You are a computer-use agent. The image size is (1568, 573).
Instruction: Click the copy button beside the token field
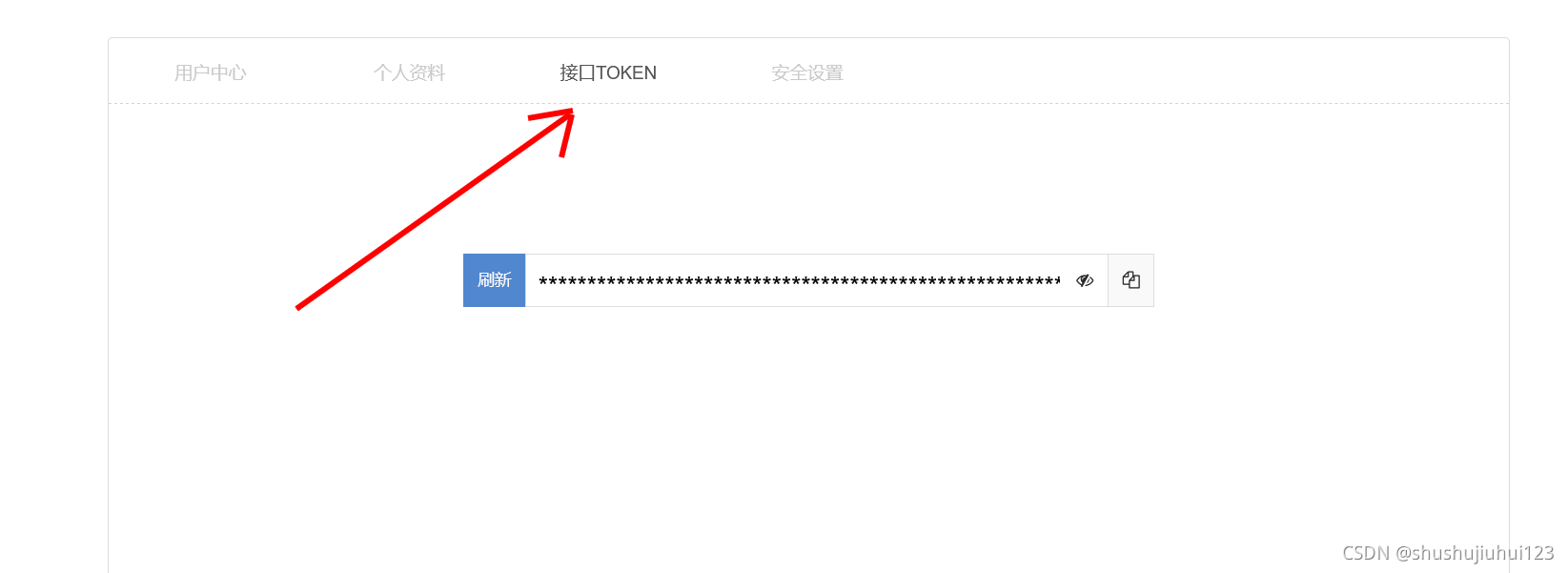[x=1130, y=280]
